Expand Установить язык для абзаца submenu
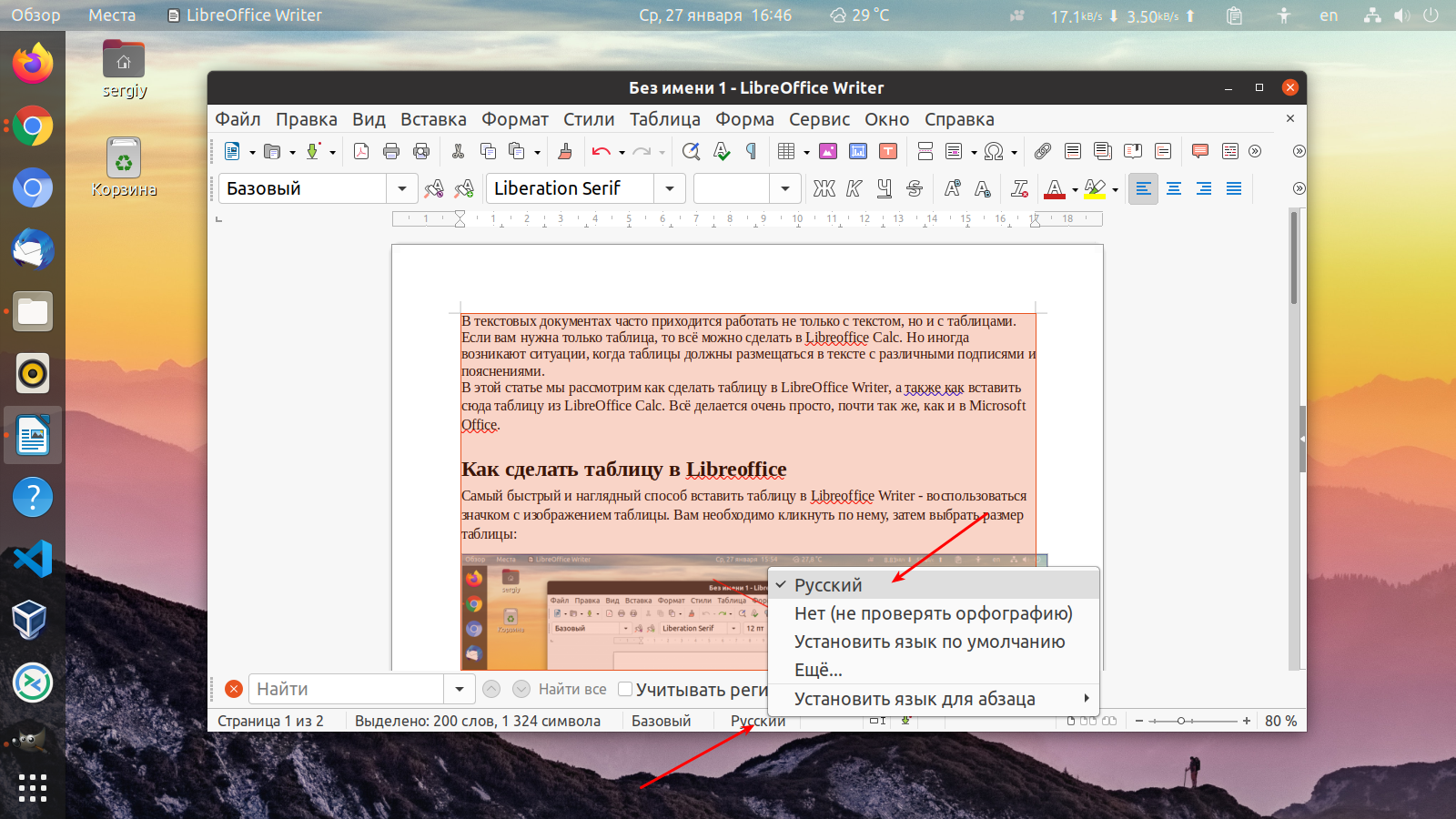The width and height of the screenshot is (1456, 819). tap(934, 699)
